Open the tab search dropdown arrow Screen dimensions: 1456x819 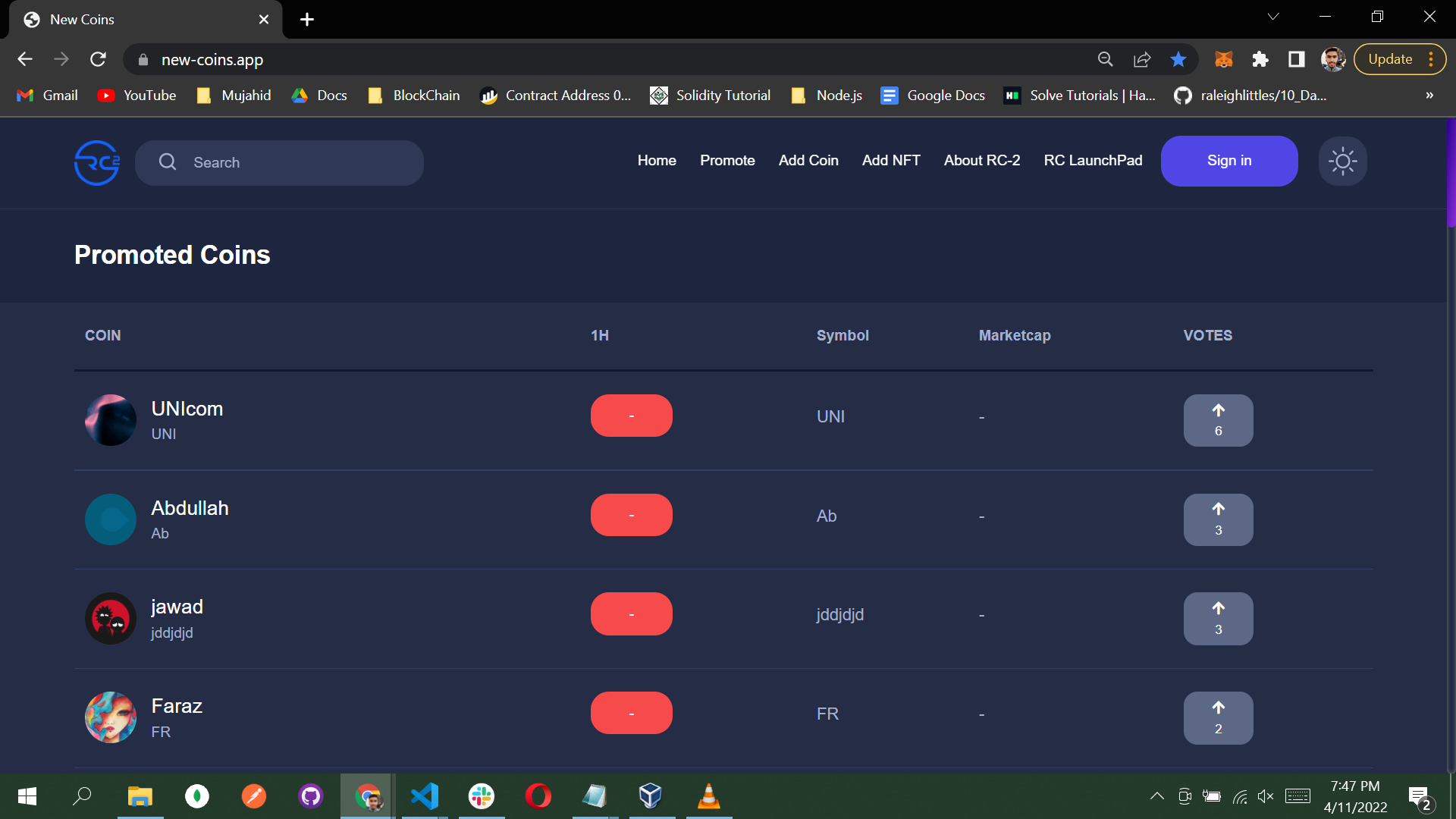pyautogui.click(x=1272, y=17)
